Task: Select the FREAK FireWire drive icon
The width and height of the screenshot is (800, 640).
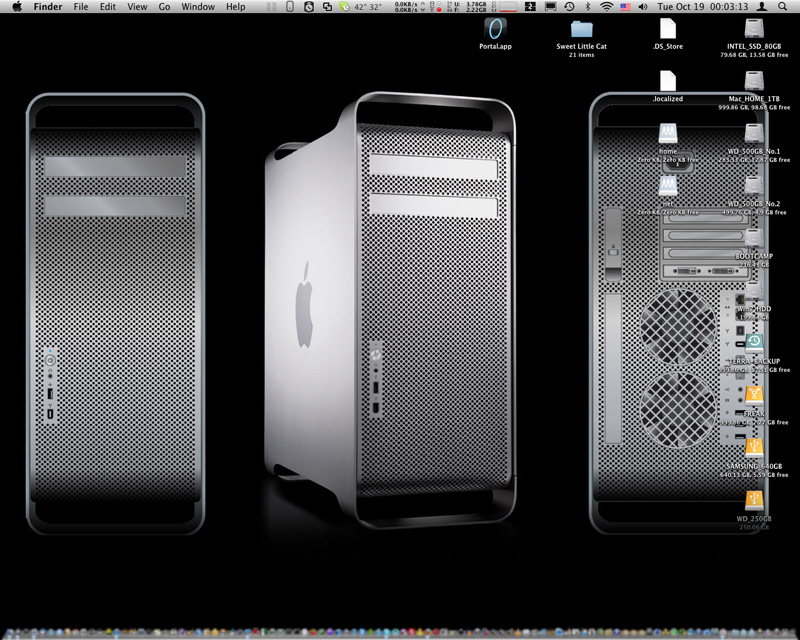Action: point(754,397)
